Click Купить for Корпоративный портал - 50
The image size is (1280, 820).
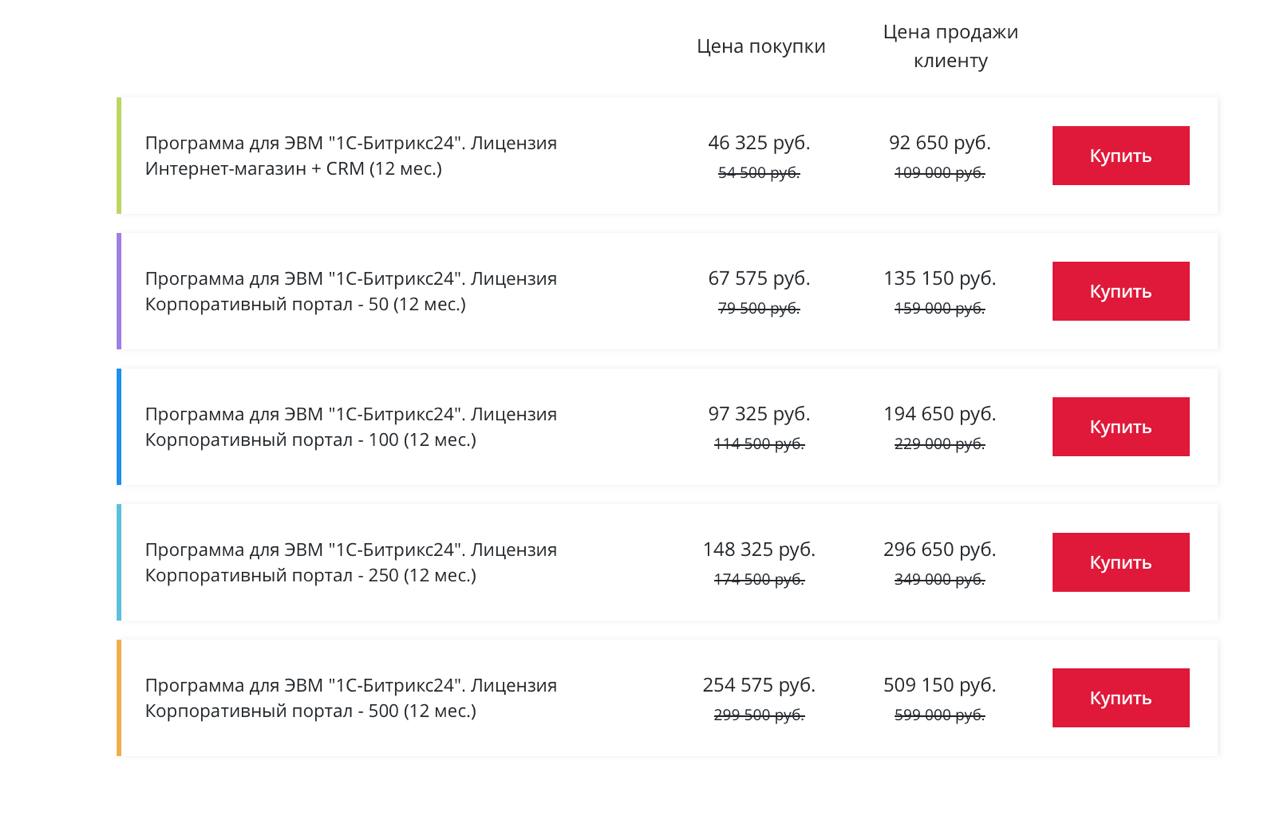point(1120,291)
